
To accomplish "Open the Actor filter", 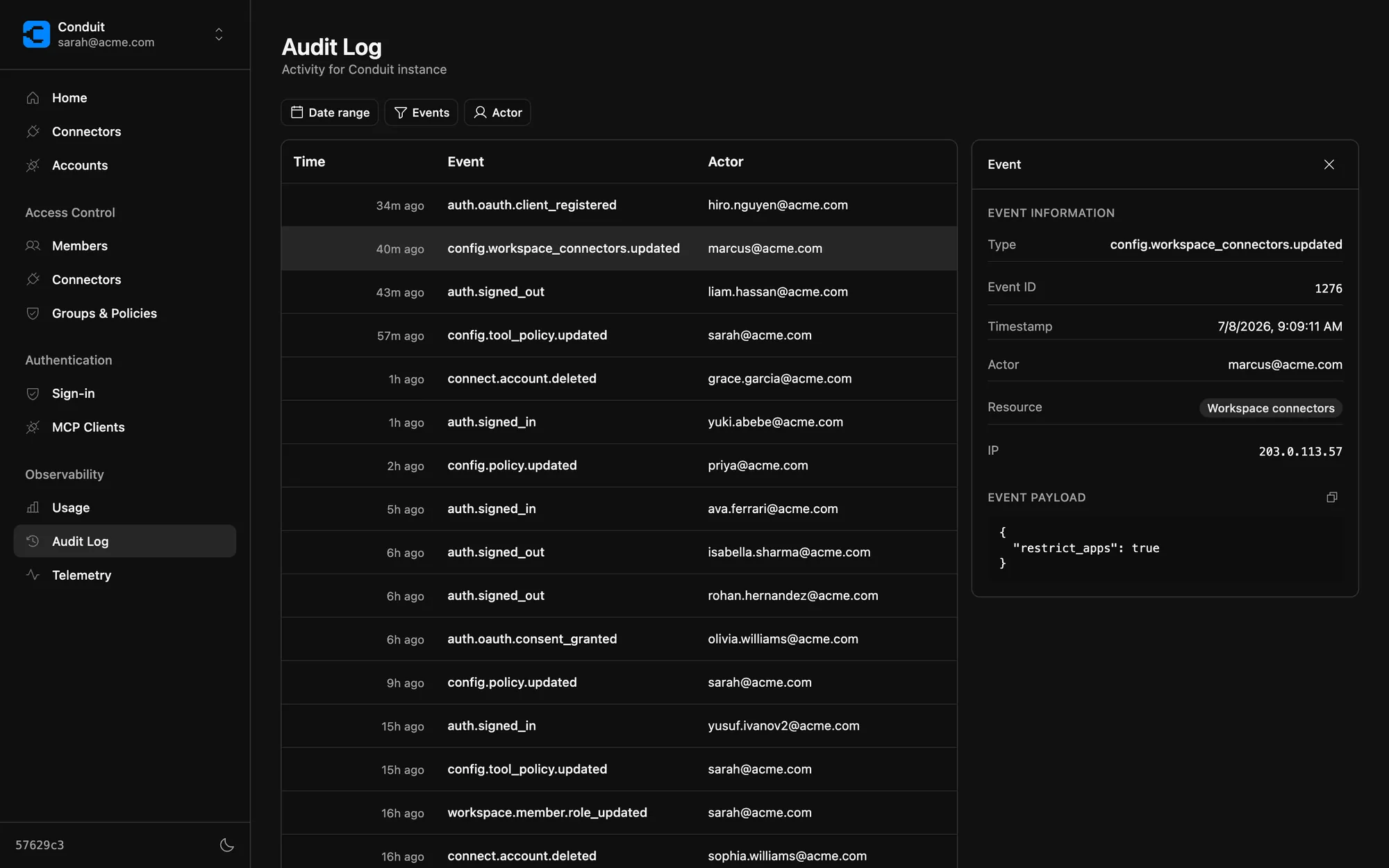I will [497, 112].
